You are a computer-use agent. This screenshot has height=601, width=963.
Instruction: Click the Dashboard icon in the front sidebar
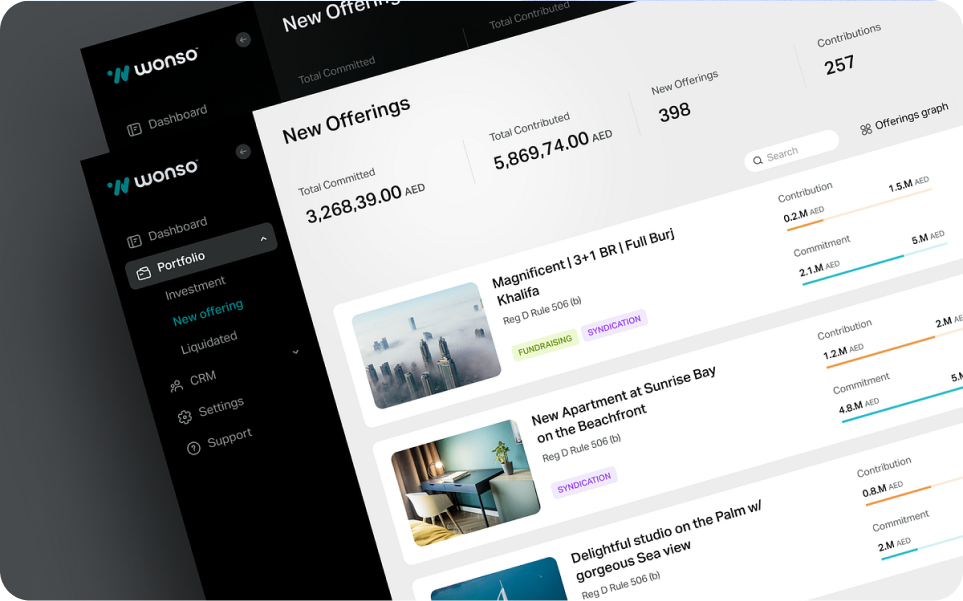coord(134,241)
